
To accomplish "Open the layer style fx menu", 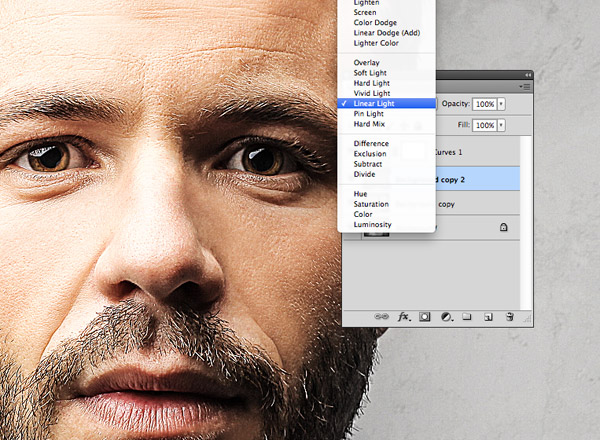I will 404,317.
